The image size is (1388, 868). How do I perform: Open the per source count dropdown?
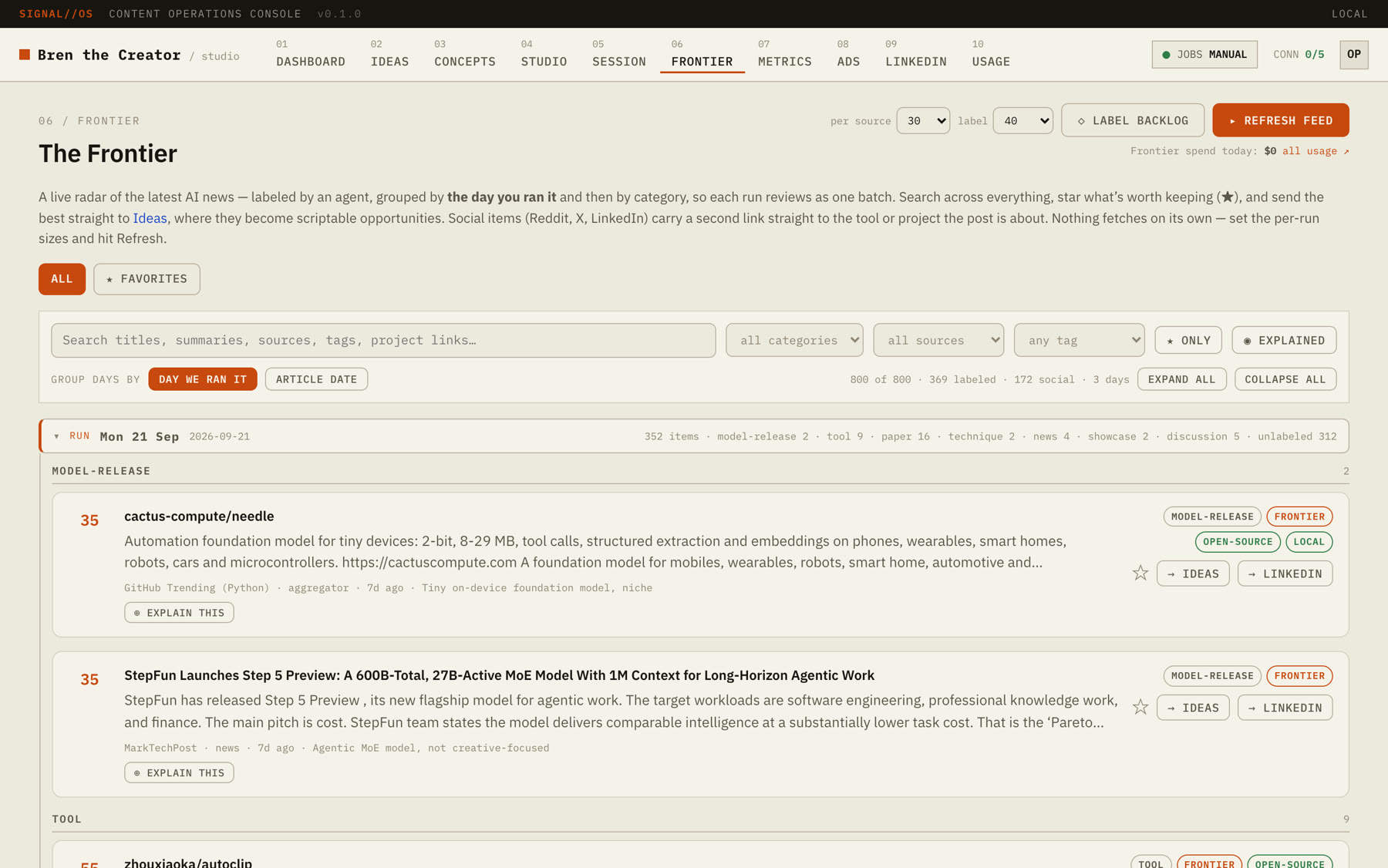coord(923,120)
